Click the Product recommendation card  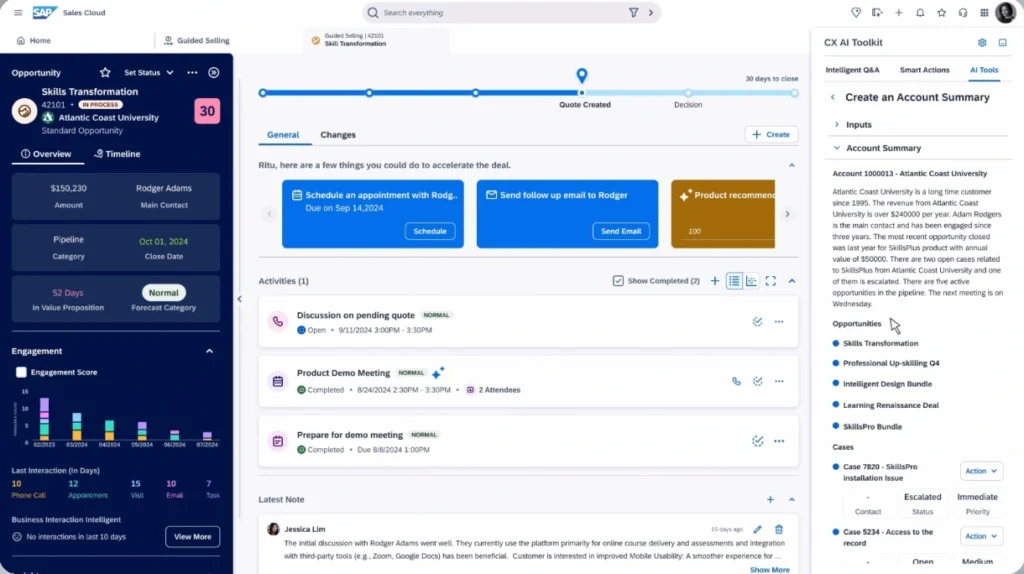click(x=723, y=214)
